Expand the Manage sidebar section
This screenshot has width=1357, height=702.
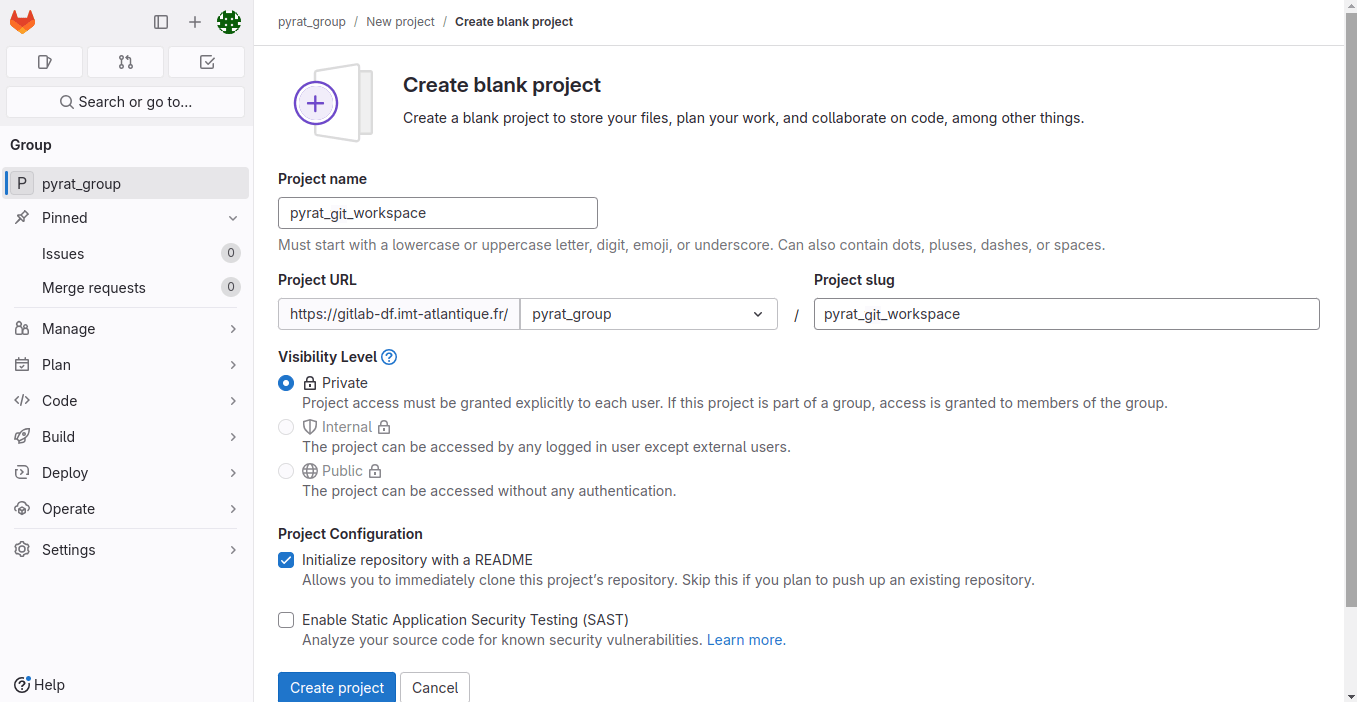[x=125, y=329]
